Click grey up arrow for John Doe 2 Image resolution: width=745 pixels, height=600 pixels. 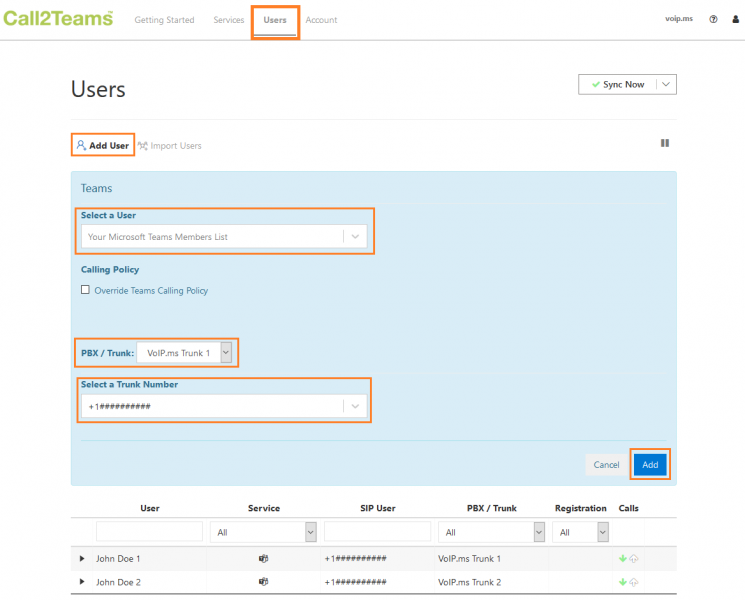(633, 582)
